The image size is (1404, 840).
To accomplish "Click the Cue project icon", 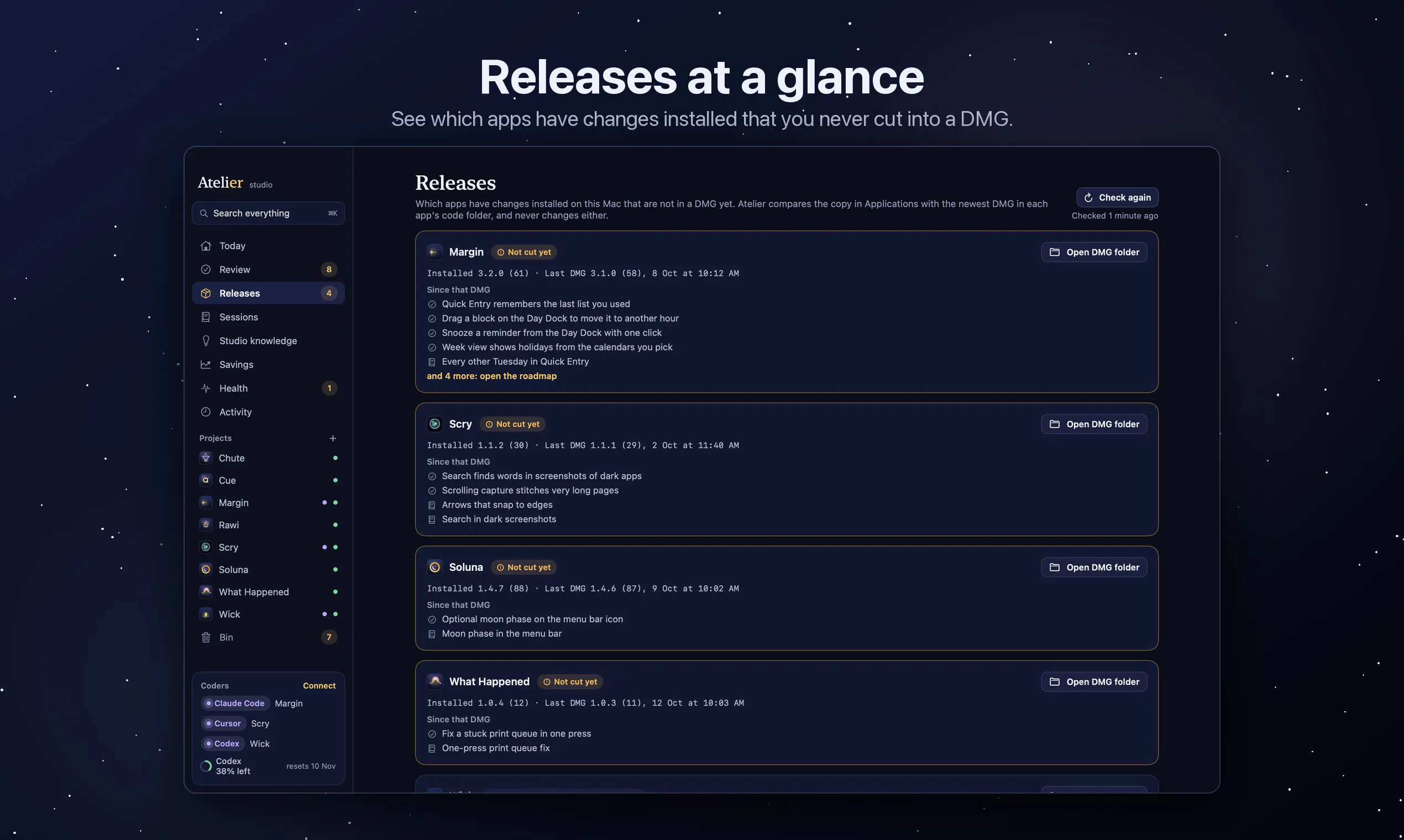I will pyautogui.click(x=206, y=480).
